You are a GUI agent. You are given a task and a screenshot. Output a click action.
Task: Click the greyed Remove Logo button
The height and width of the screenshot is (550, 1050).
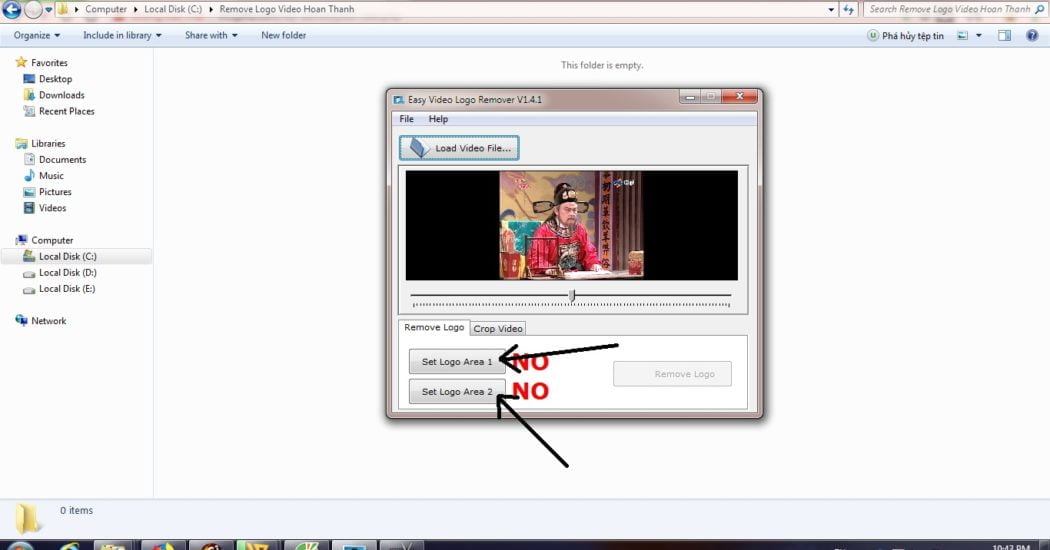coord(672,374)
